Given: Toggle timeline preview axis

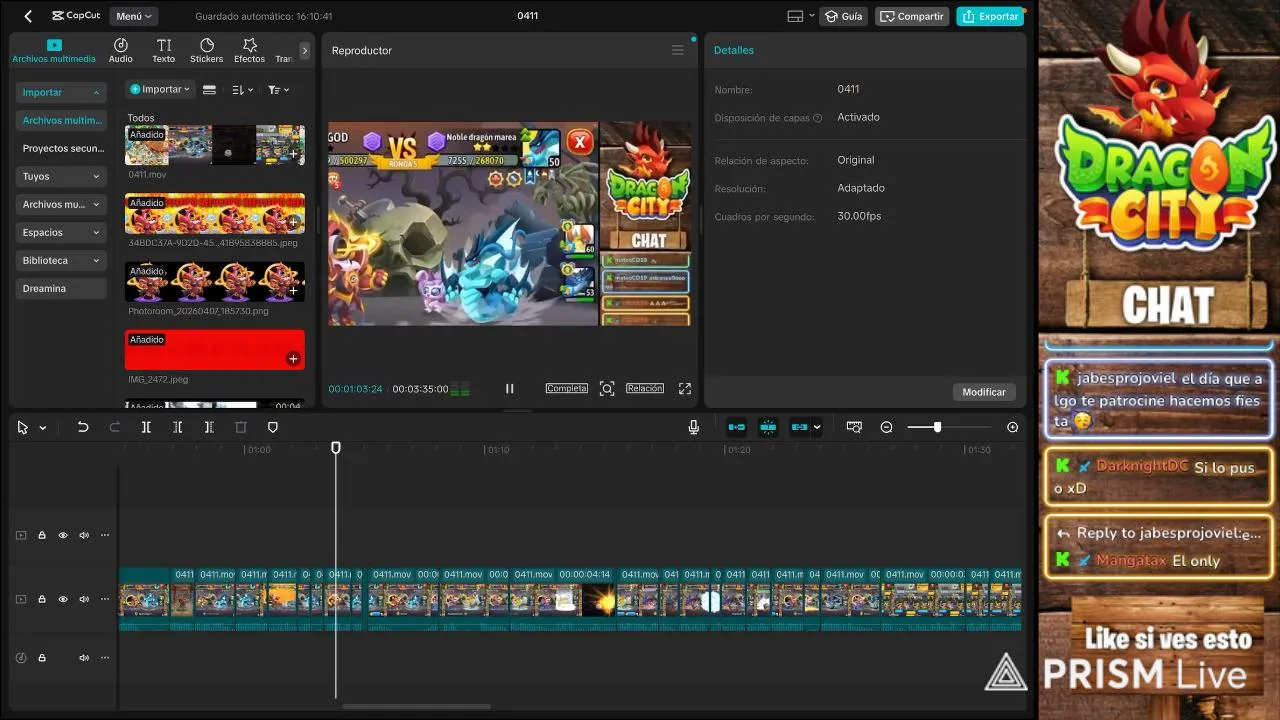Looking at the screenshot, I should (x=854, y=427).
